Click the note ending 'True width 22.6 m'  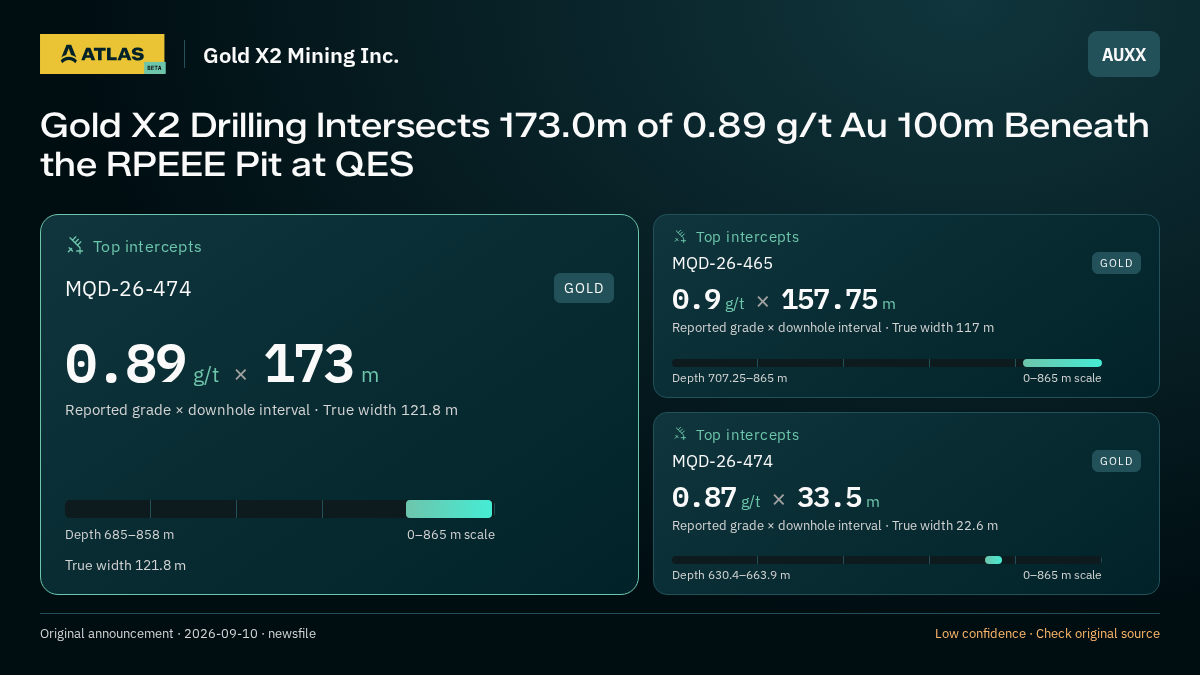835,525
